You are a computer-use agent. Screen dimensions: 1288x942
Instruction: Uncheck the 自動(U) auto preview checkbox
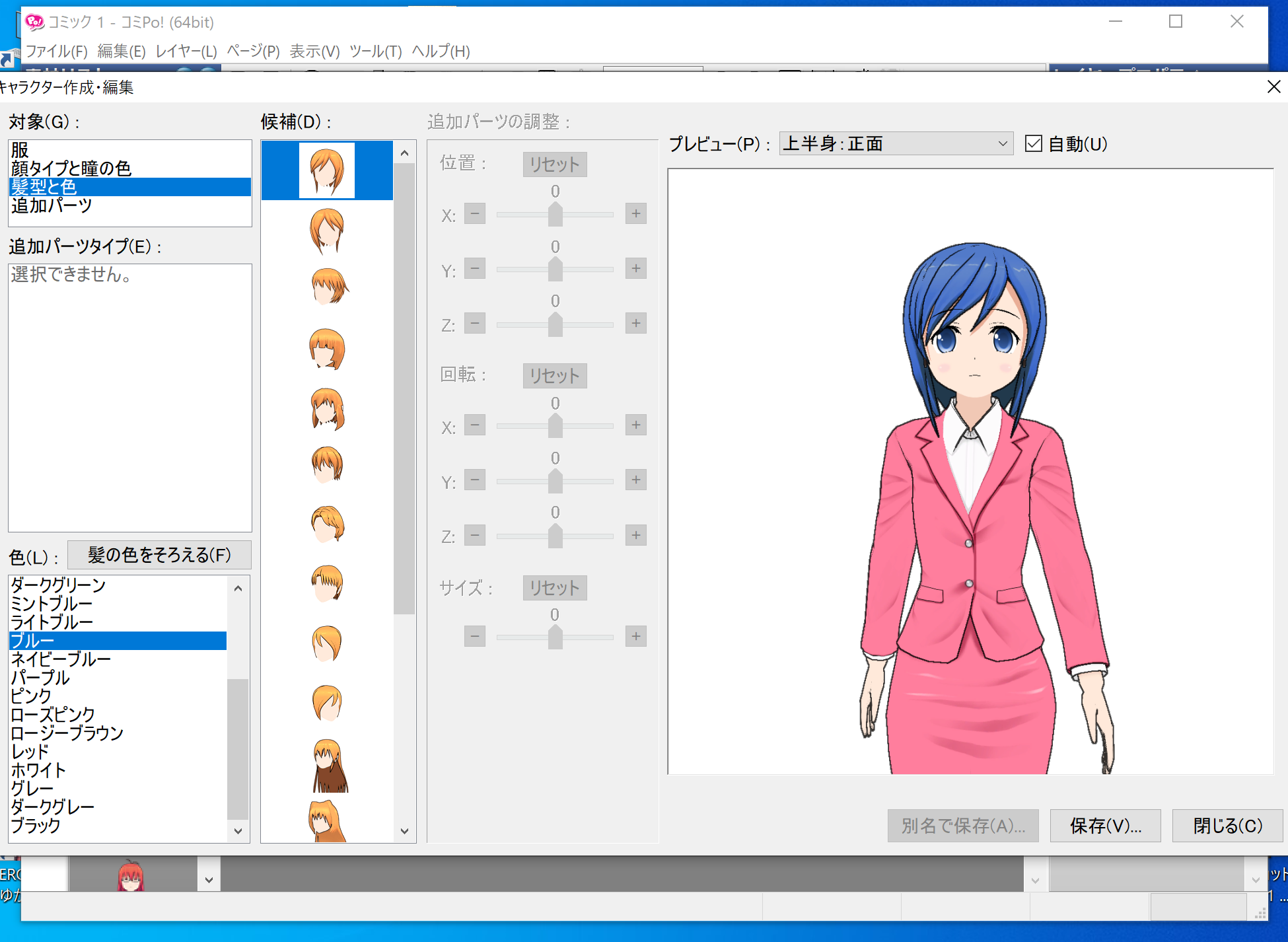(1034, 143)
